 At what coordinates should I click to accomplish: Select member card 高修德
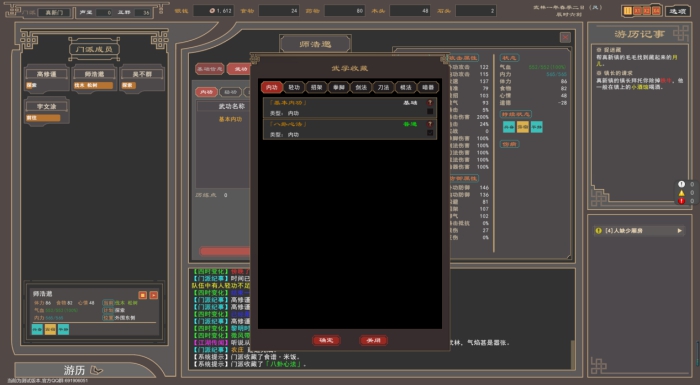[x=46, y=79]
